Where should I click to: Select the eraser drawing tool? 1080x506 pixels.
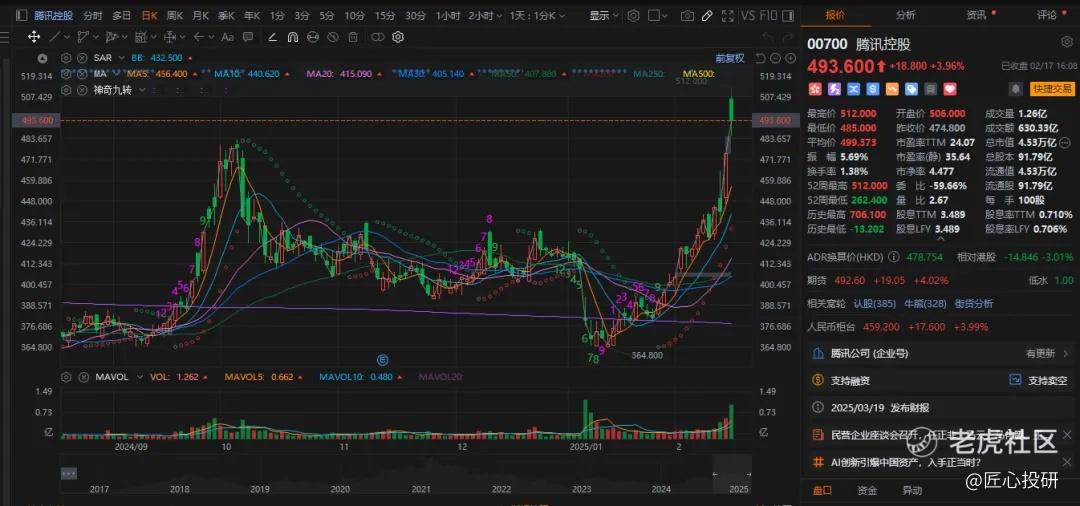pyautogui.click(x=272, y=37)
